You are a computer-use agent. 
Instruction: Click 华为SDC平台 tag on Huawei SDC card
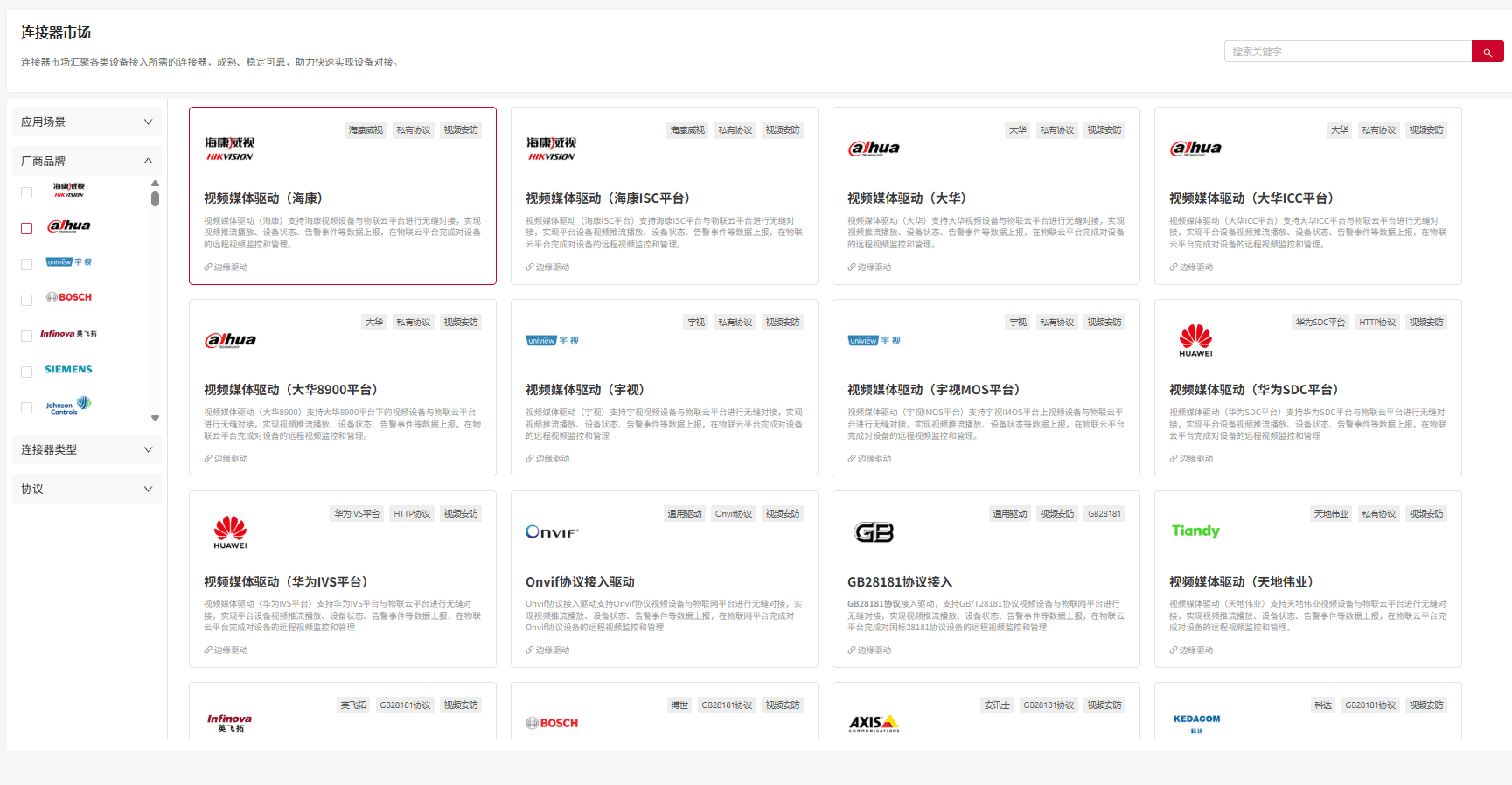click(1320, 323)
